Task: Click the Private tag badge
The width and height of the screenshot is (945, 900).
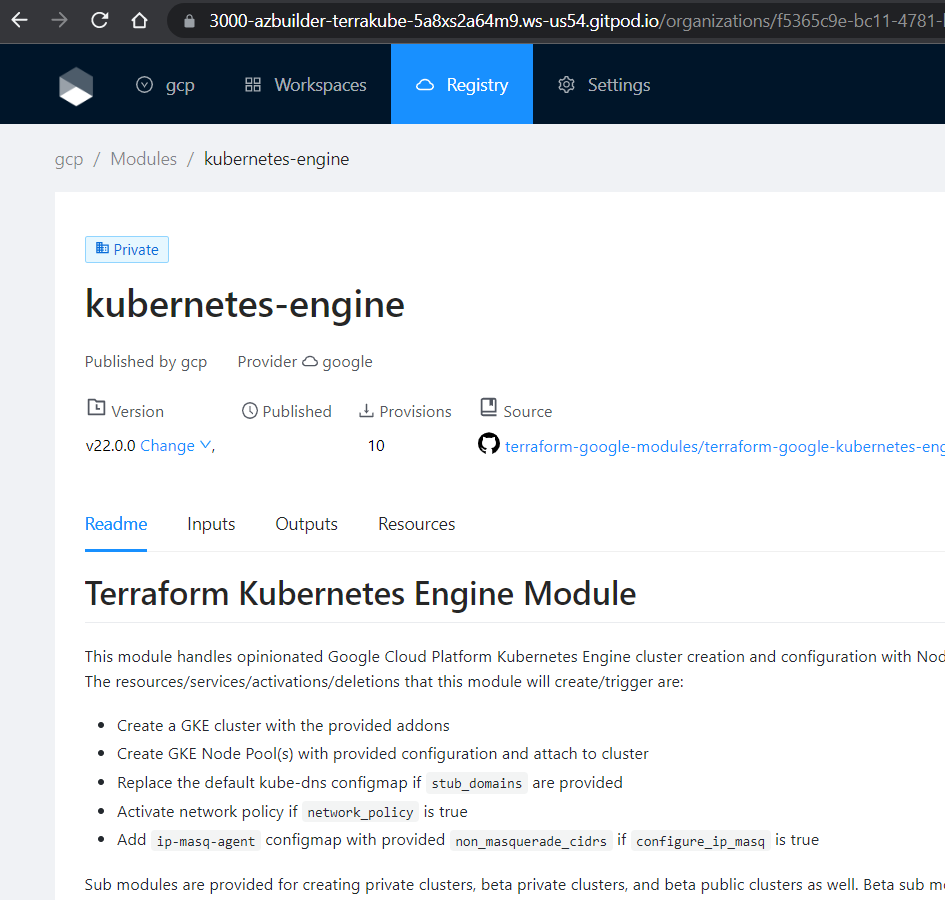Action: 127,250
